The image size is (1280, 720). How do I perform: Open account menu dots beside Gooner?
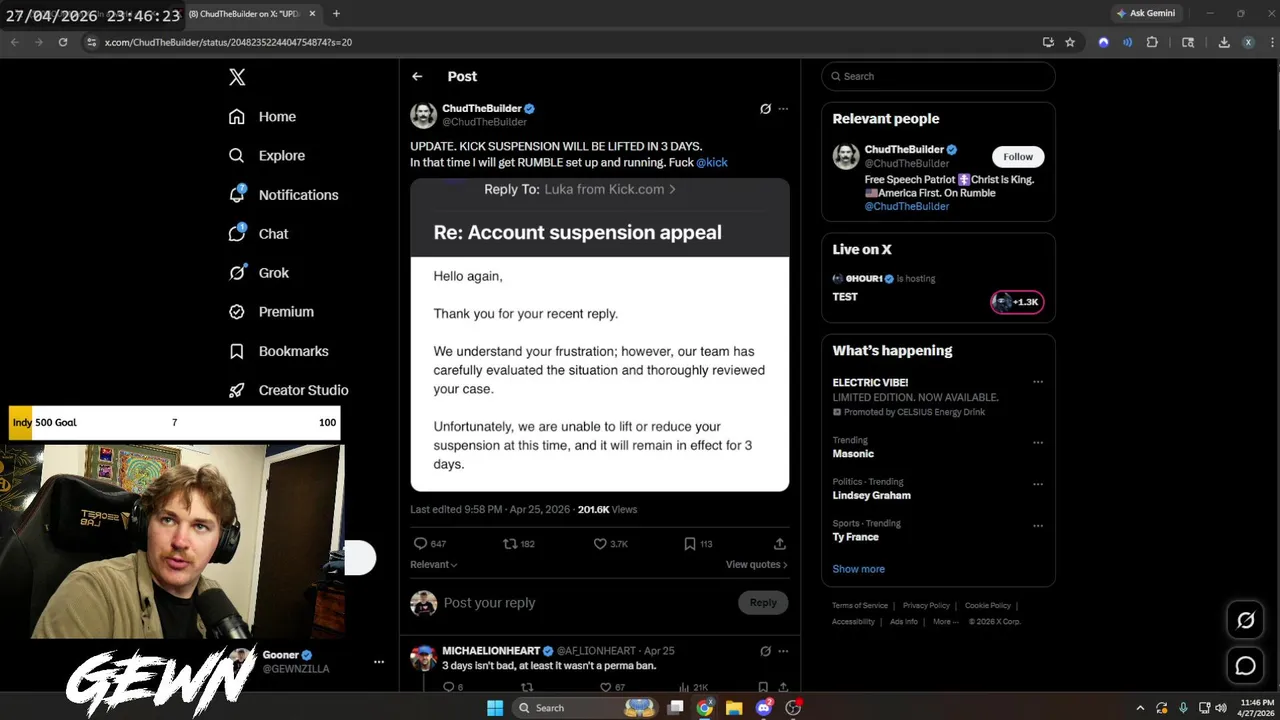click(379, 662)
